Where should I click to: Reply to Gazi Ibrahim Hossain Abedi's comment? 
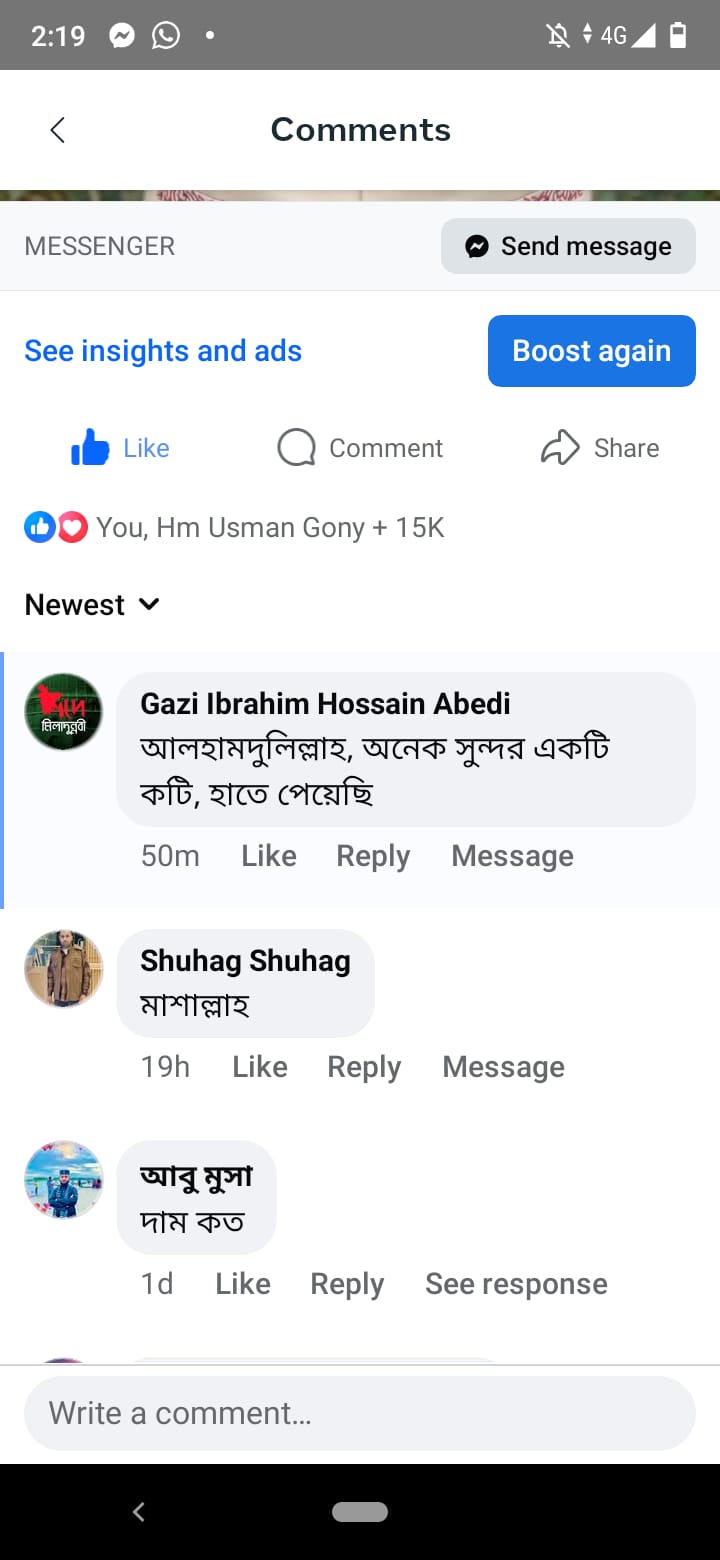point(373,856)
